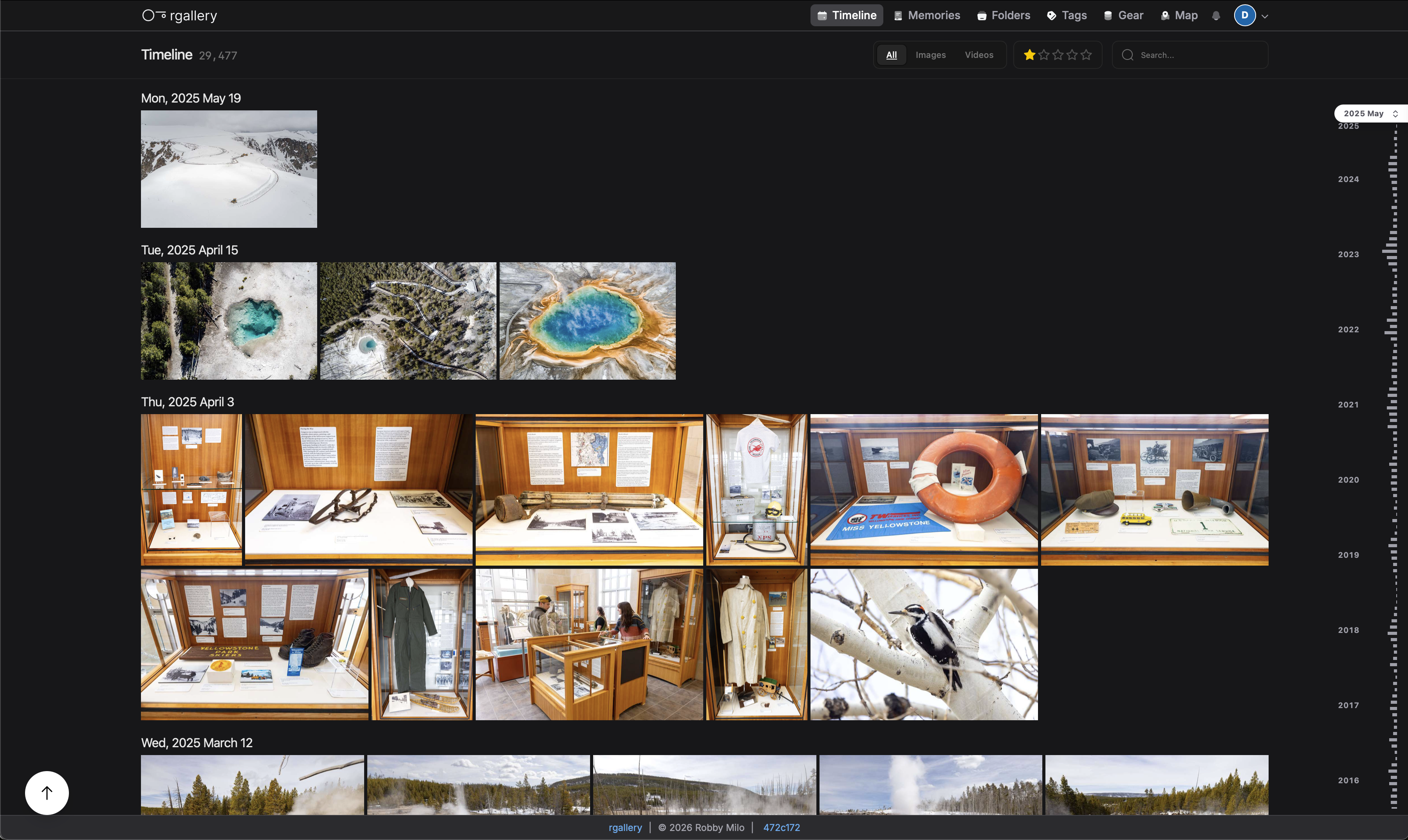
Task: Click the D user avatar
Action: click(1244, 15)
